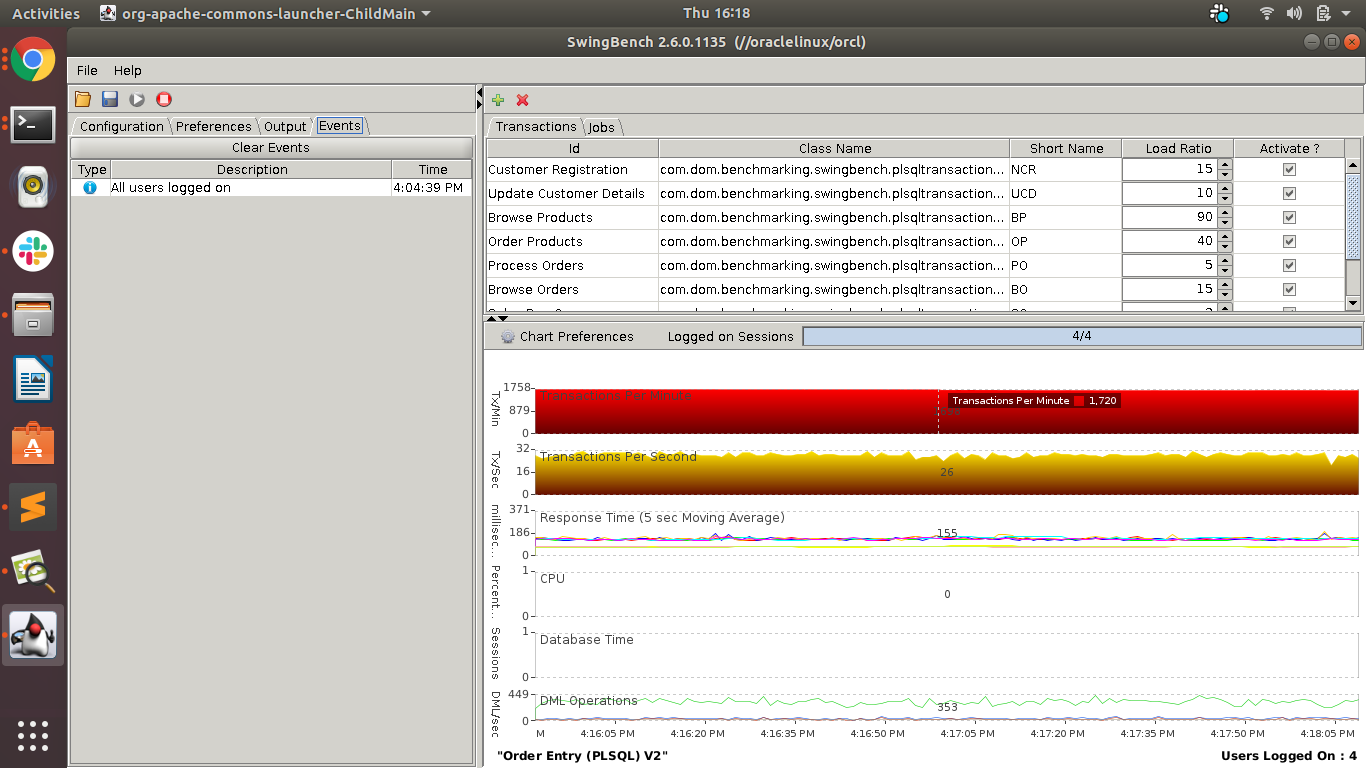Screen dimensions: 1366x768
Task: Open the Files manager in dock
Action: point(33,315)
